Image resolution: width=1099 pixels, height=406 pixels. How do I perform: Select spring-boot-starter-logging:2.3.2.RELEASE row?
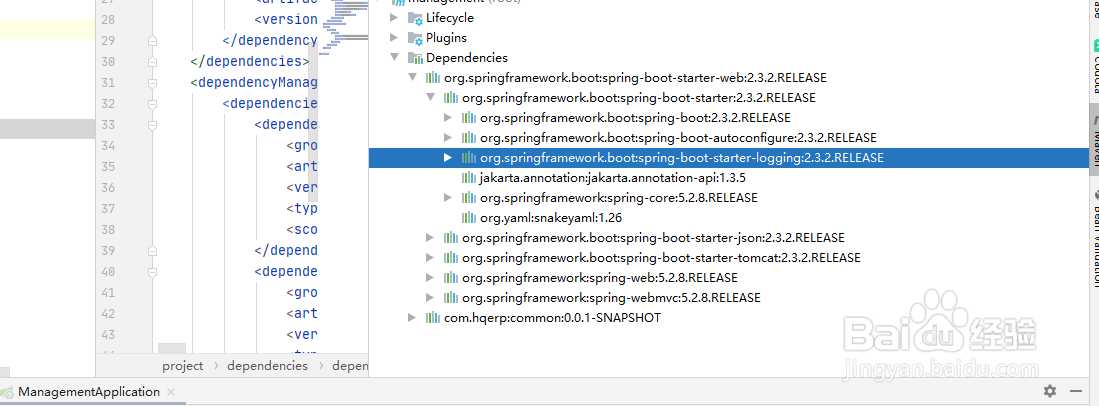tap(729, 158)
